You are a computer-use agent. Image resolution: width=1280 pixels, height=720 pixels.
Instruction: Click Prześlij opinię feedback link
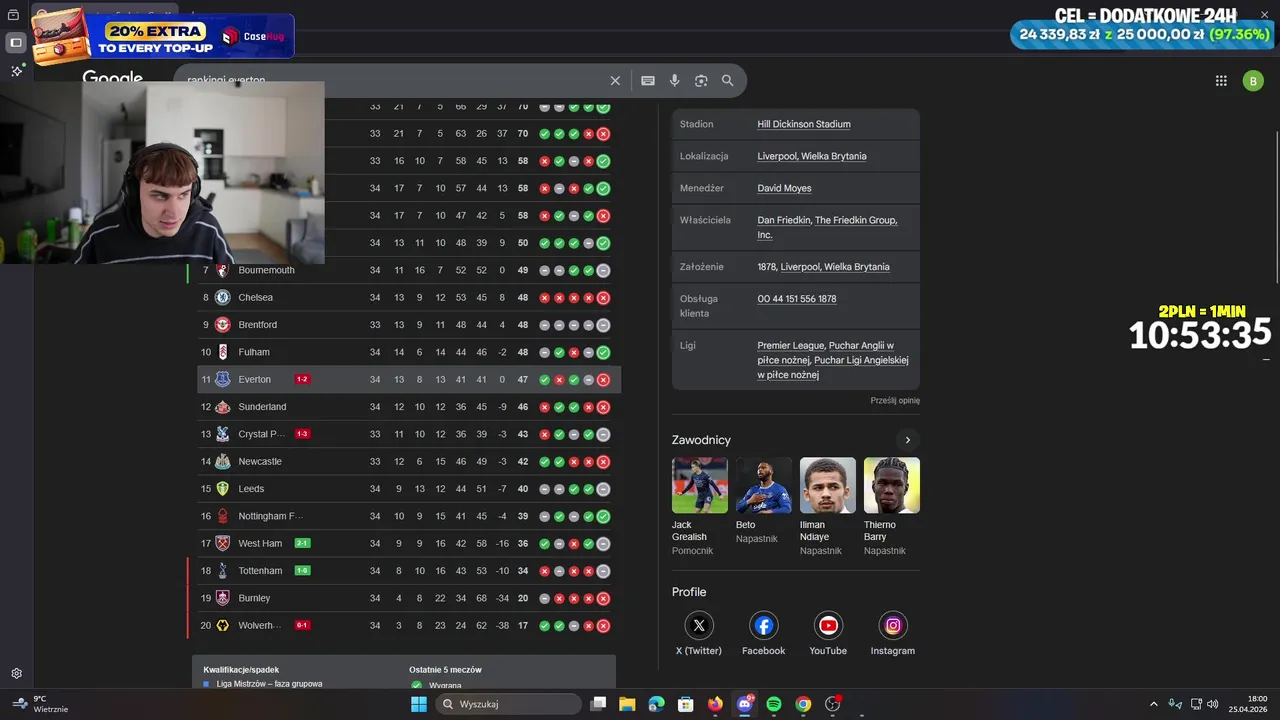pyautogui.click(x=895, y=401)
